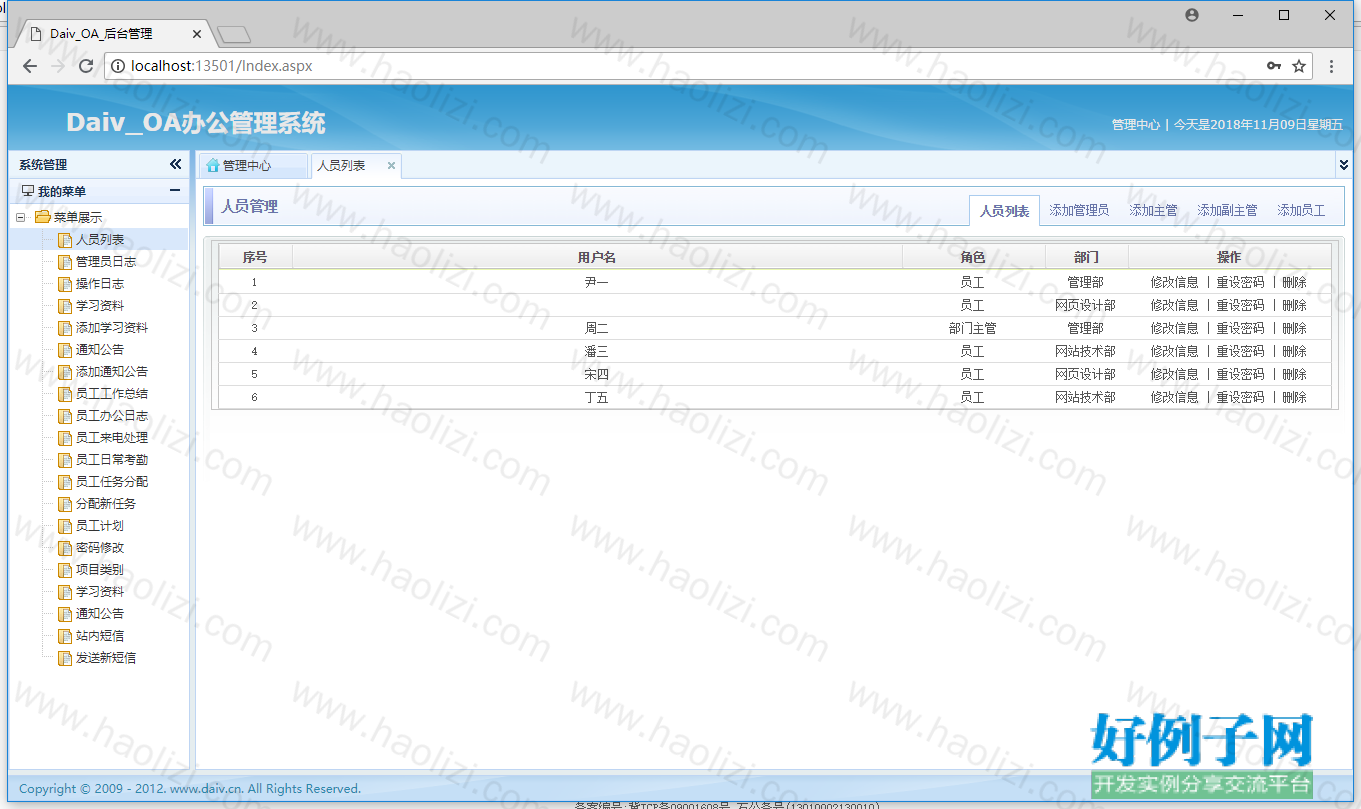Close the 人员列表 tab
This screenshot has width=1361, height=809.
pos(391,166)
